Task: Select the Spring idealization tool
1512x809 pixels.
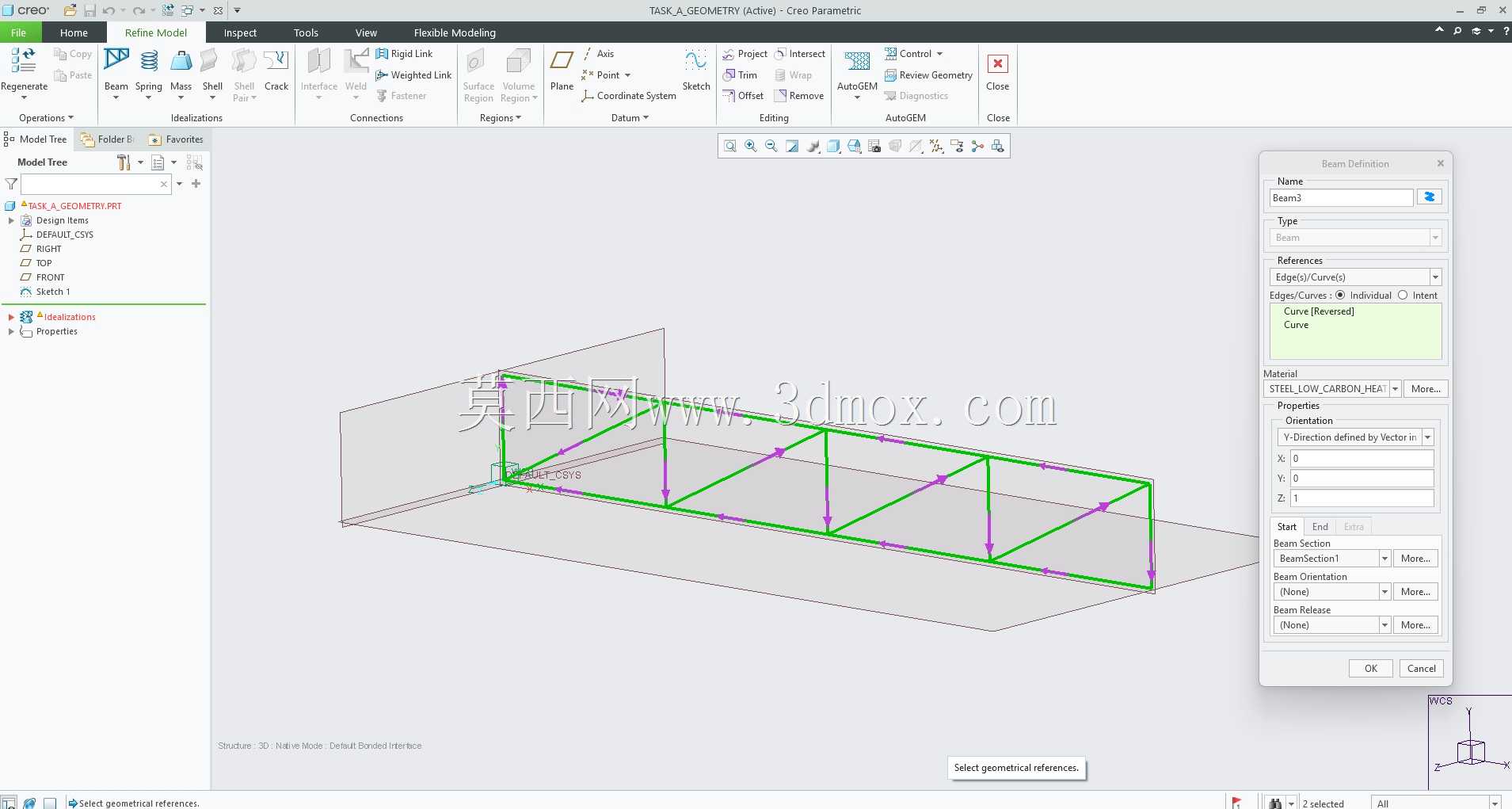Action: 149,70
